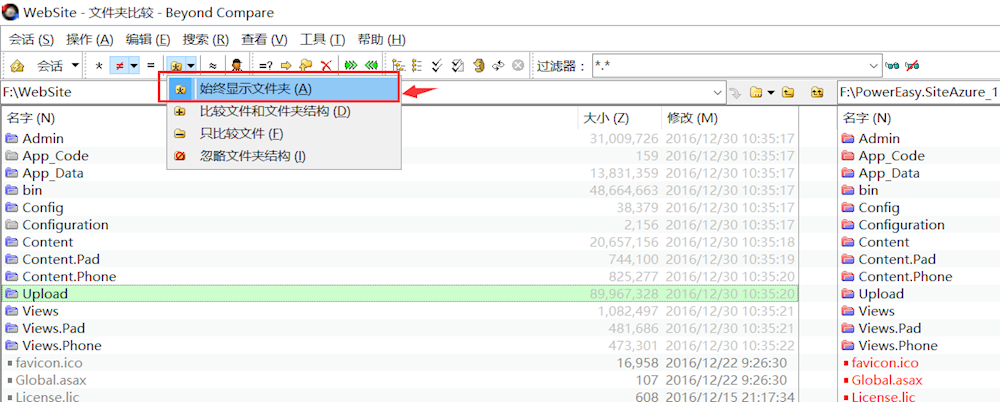Click the grey Stop icon
This screenshot has height=402, width=1000.
click(518, 65)
